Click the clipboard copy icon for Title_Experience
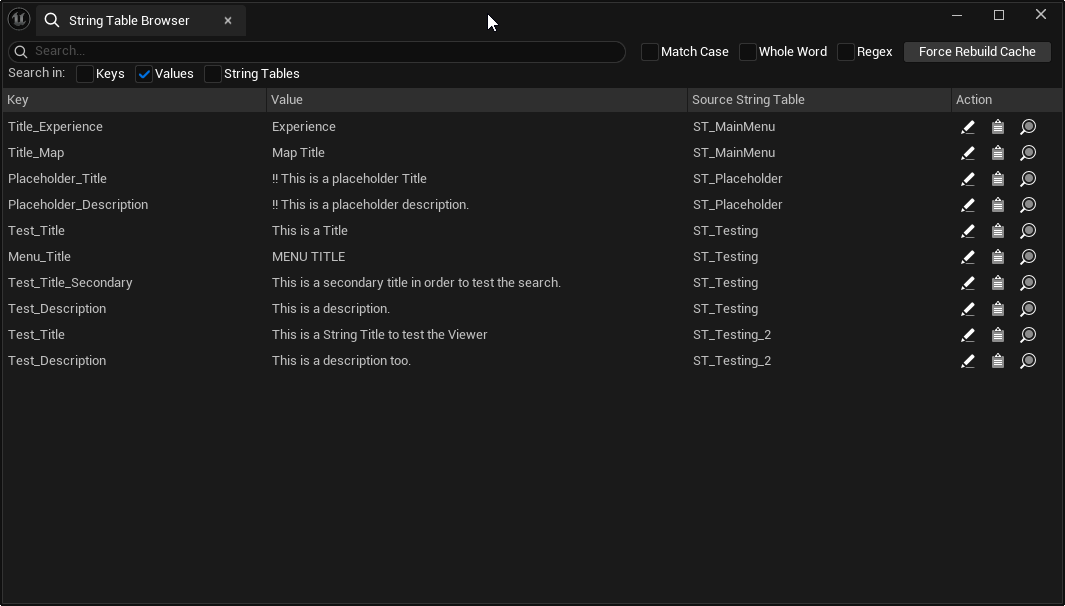The image size is (1065, 606). point(998,127)
